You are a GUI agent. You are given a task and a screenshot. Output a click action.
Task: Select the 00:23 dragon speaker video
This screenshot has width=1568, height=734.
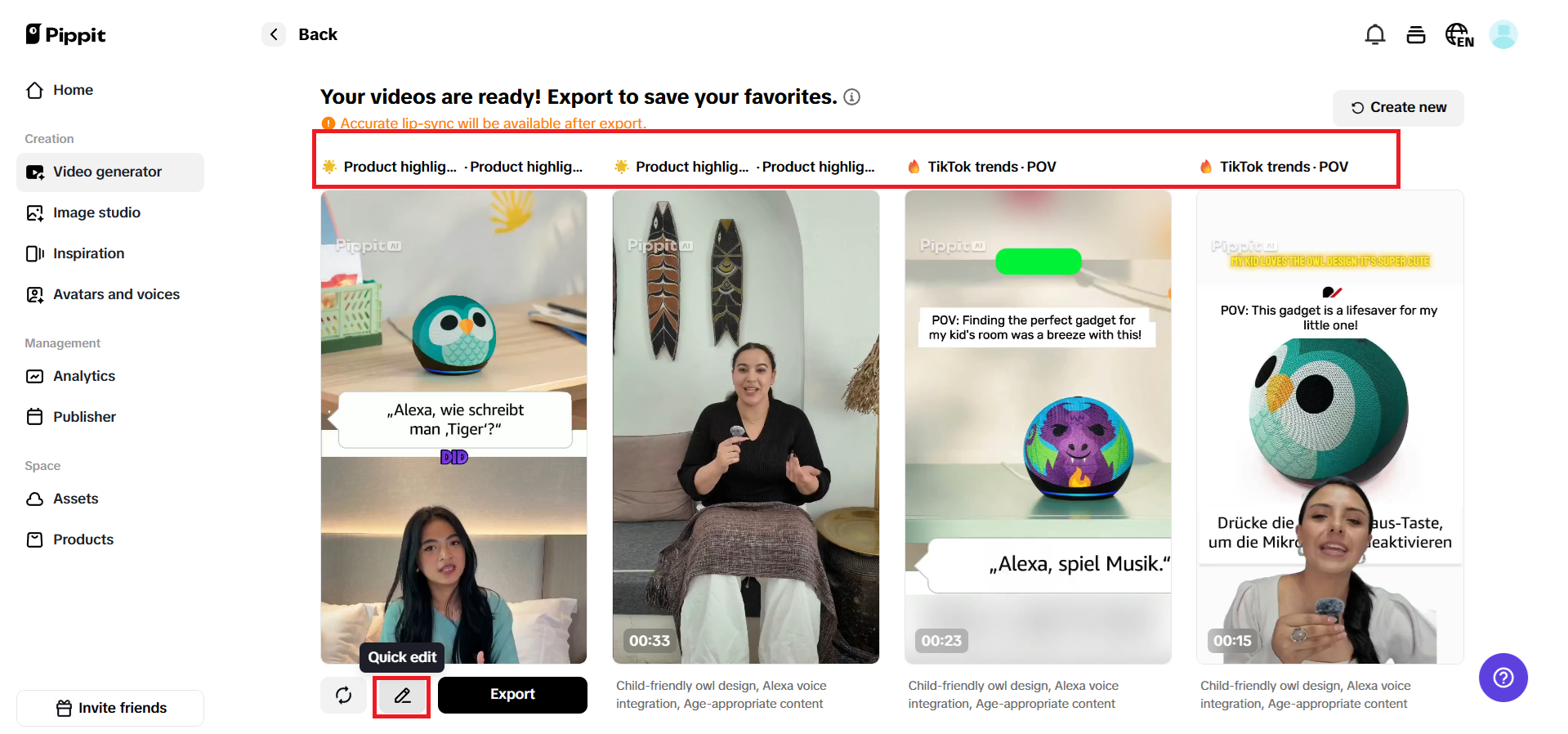tap(1038, 427)
